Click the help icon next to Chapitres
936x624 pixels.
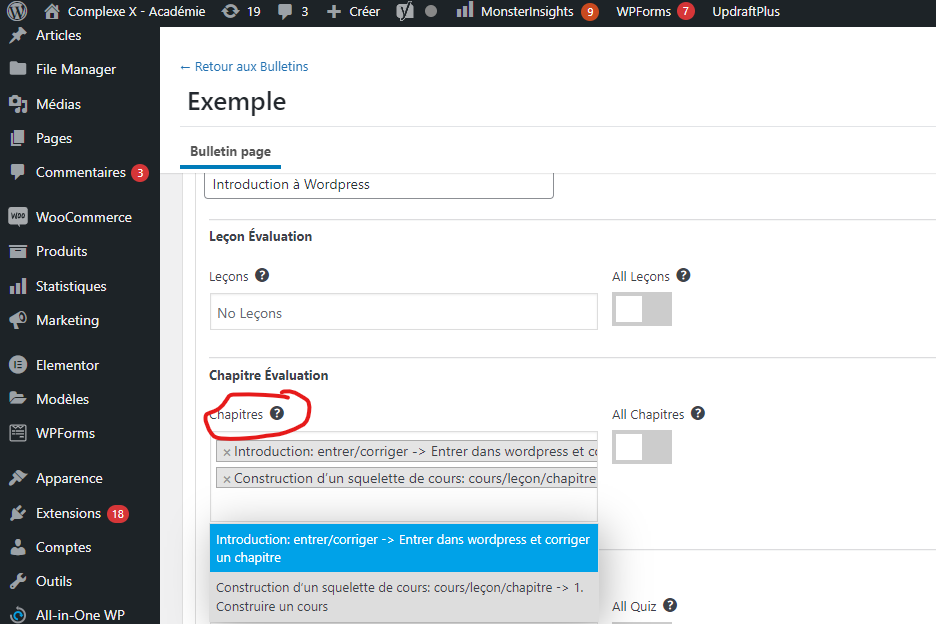[277, 413]
